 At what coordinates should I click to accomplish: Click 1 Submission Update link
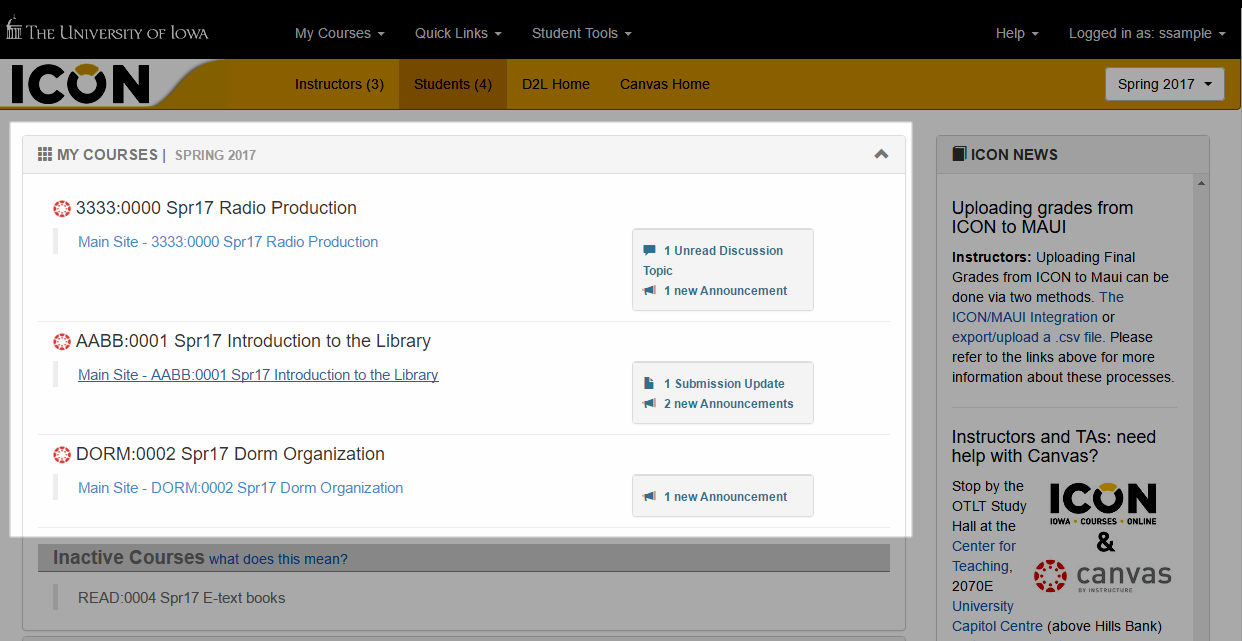tap(724, 384)
